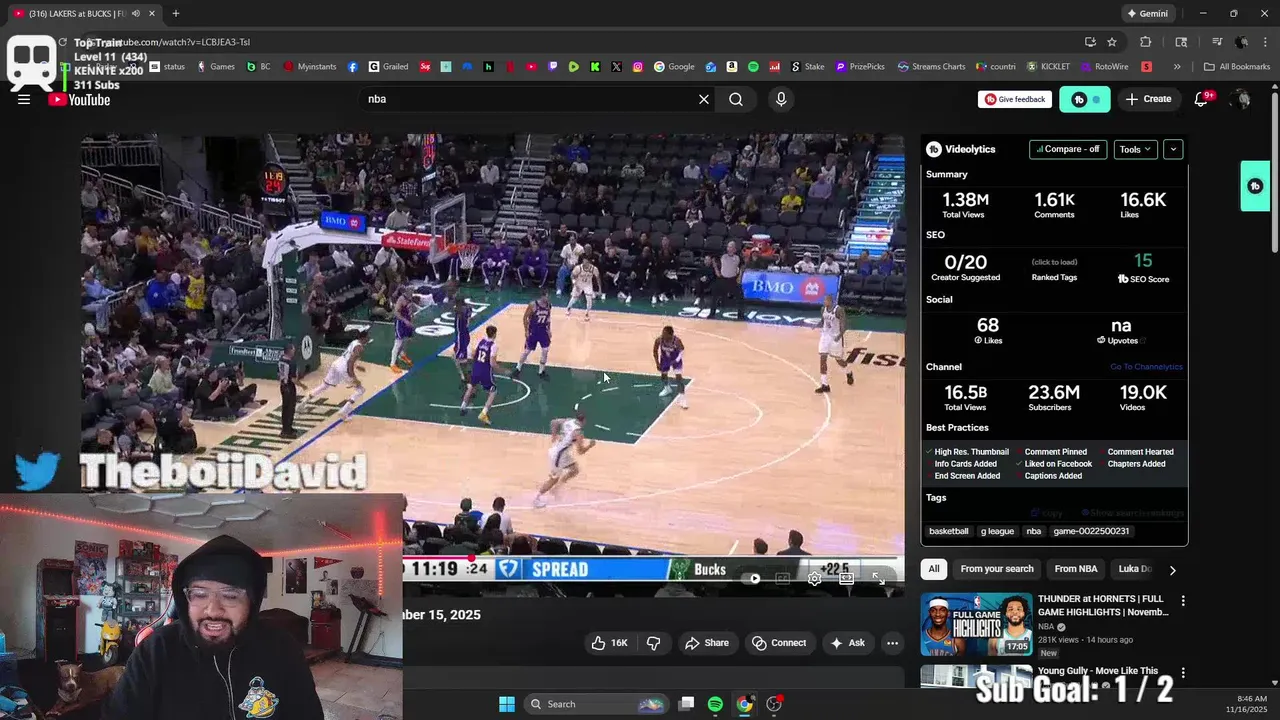
Task: Click the Ask button
Action: pyautogui.click(x=847, y=643)
